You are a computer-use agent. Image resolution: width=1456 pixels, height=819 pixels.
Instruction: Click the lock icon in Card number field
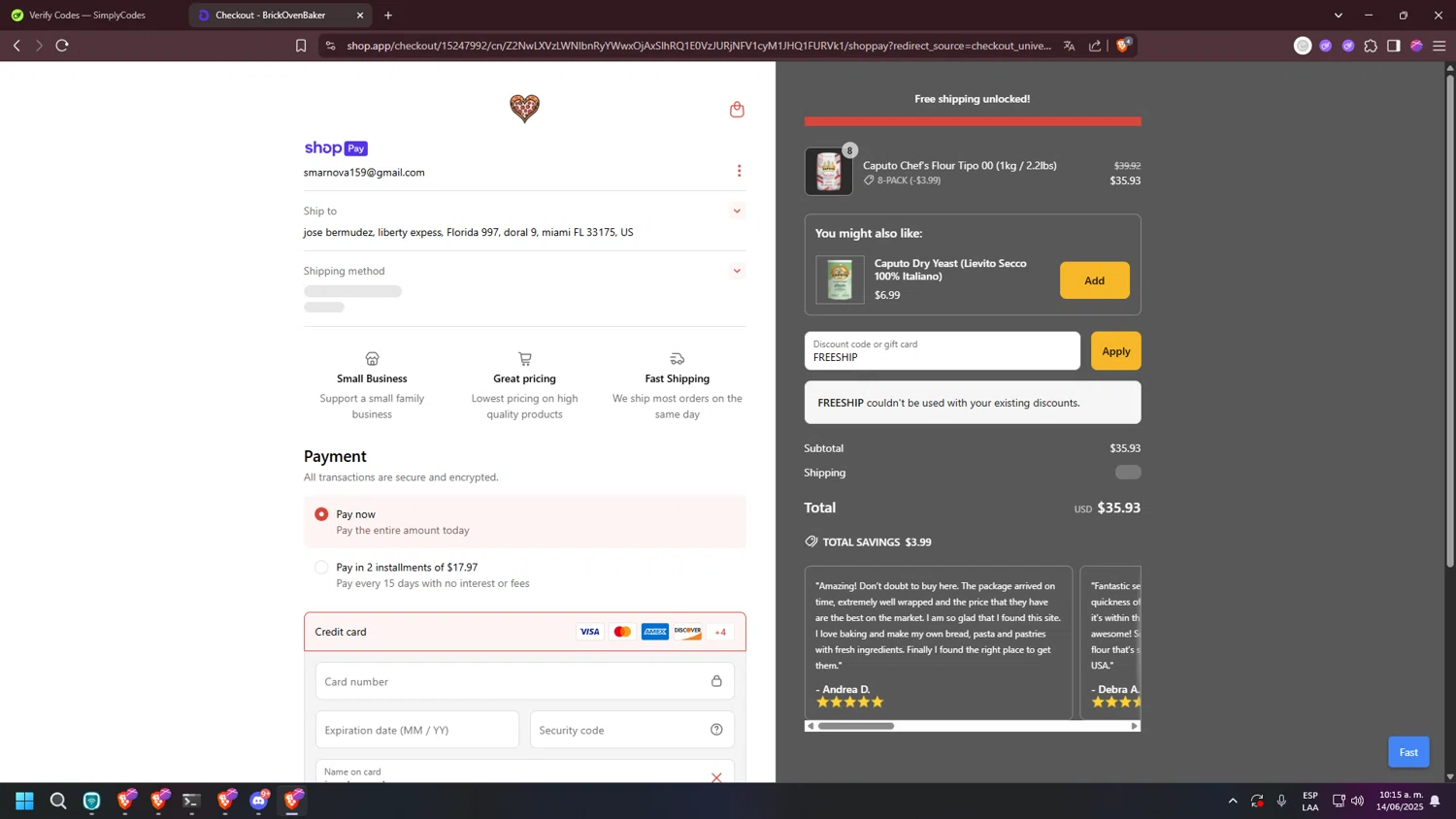(x=716, y=681)
